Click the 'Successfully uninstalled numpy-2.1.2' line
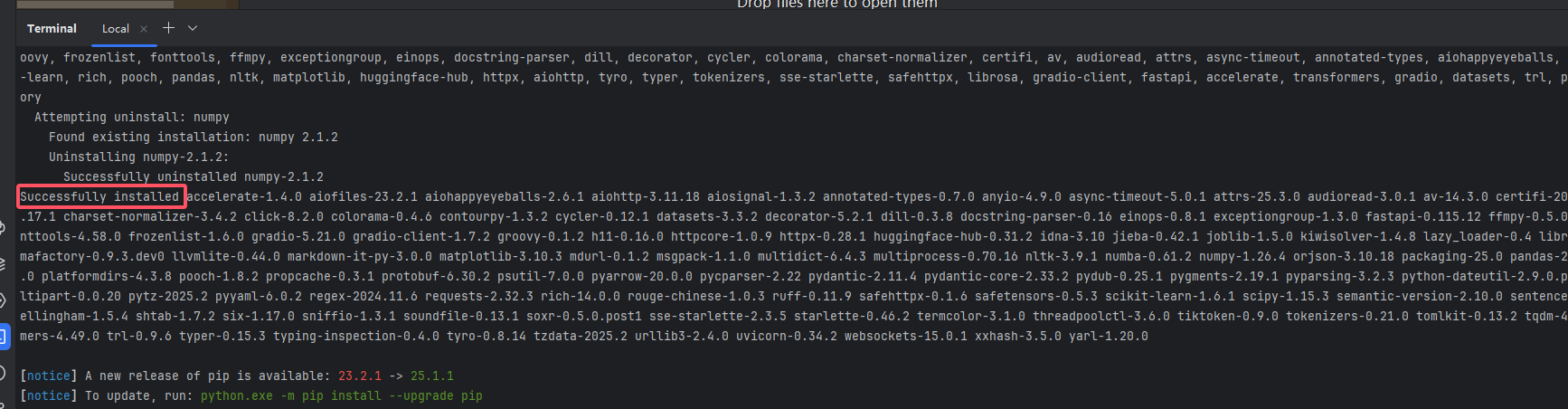 tap(194, 176)
